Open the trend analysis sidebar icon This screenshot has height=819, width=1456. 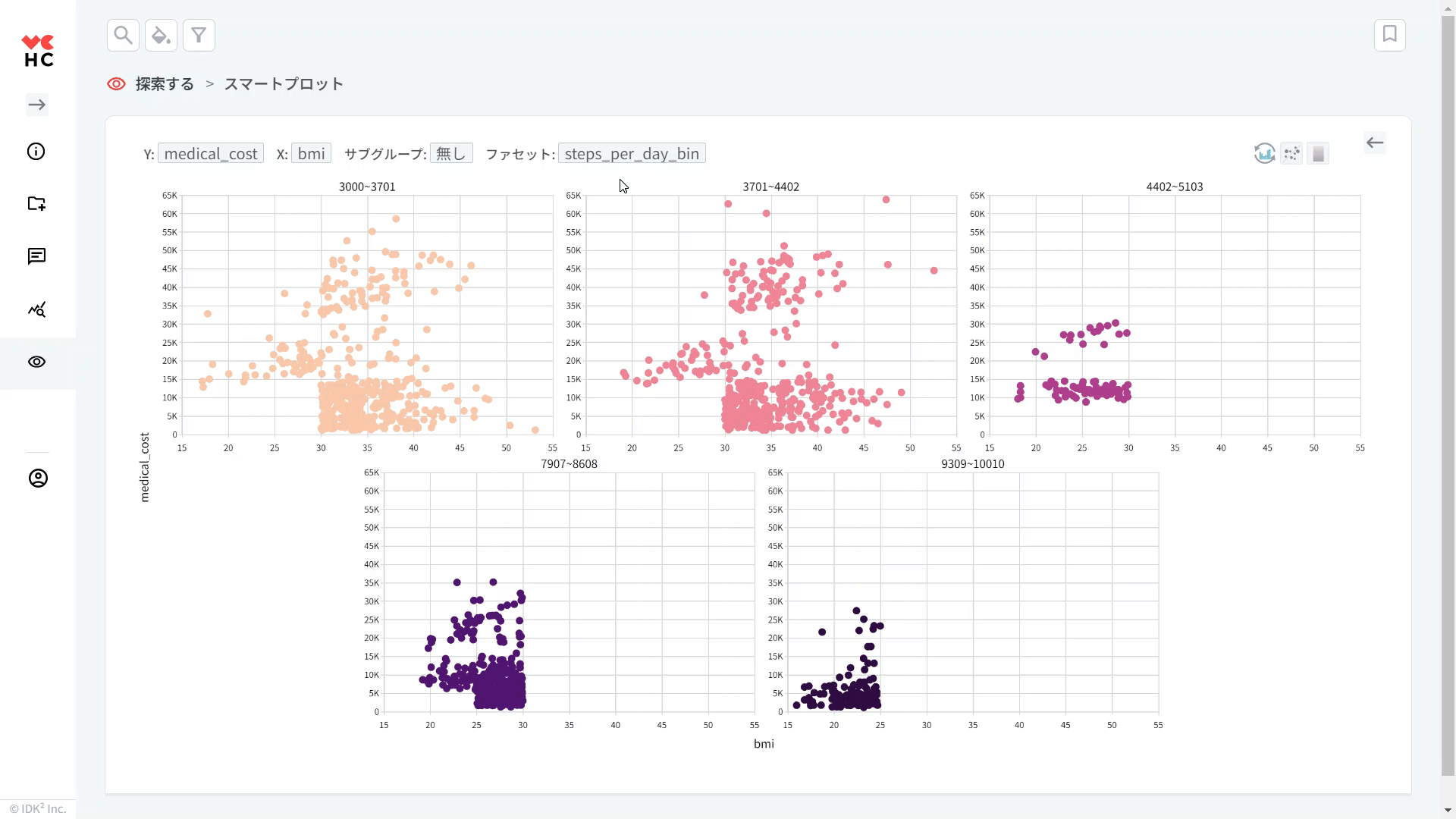point(36,309)
